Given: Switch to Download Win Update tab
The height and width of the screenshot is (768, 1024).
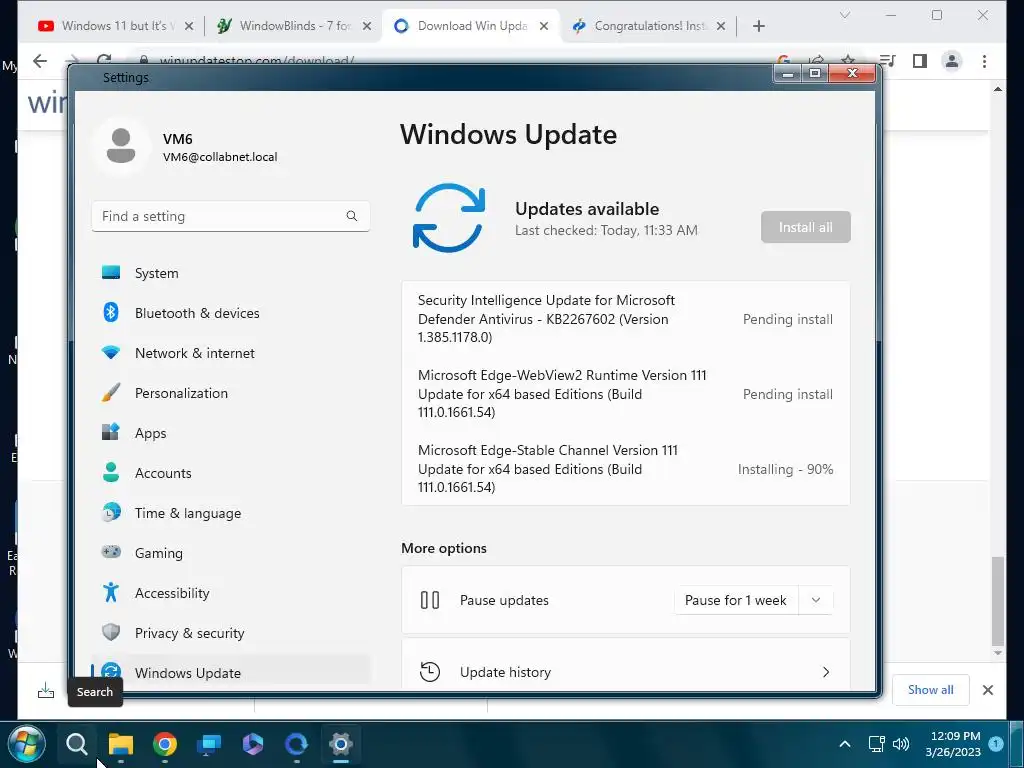Looking at the screenshot, I should (x=472, y=26).
